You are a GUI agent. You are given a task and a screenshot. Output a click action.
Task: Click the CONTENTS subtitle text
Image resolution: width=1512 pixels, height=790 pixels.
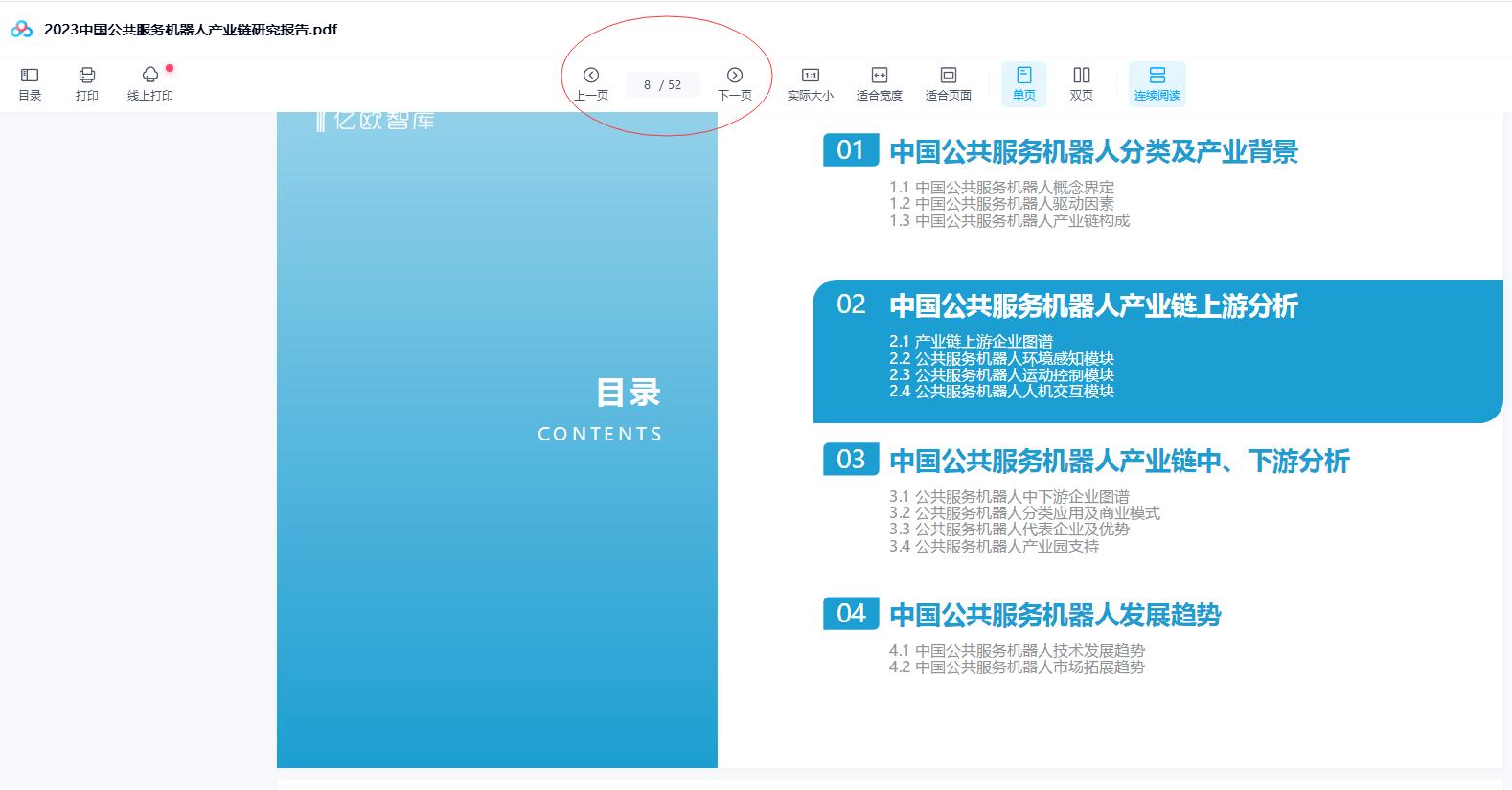point(600,435)
